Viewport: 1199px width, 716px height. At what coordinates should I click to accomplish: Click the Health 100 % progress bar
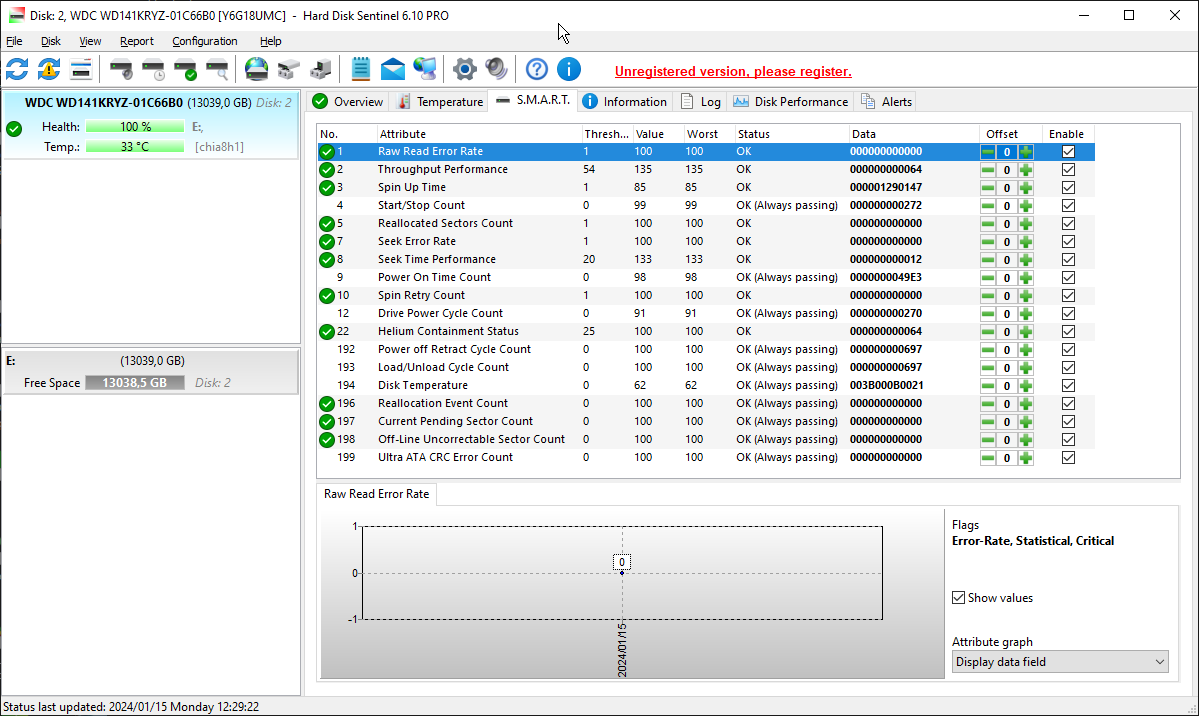click(x=135, y=127)
